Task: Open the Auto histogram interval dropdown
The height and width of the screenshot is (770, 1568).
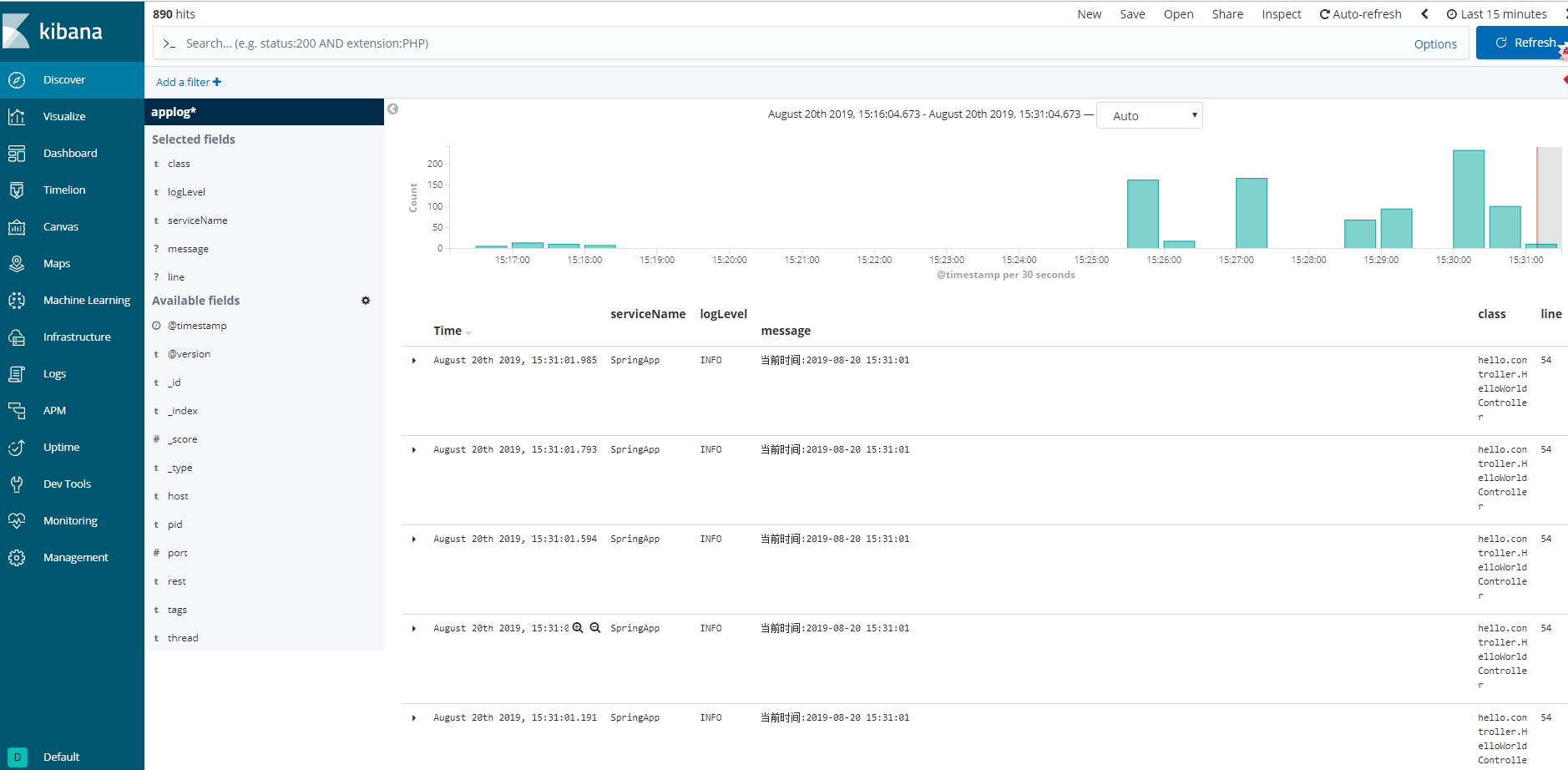Action: [x=1150, y=114]
